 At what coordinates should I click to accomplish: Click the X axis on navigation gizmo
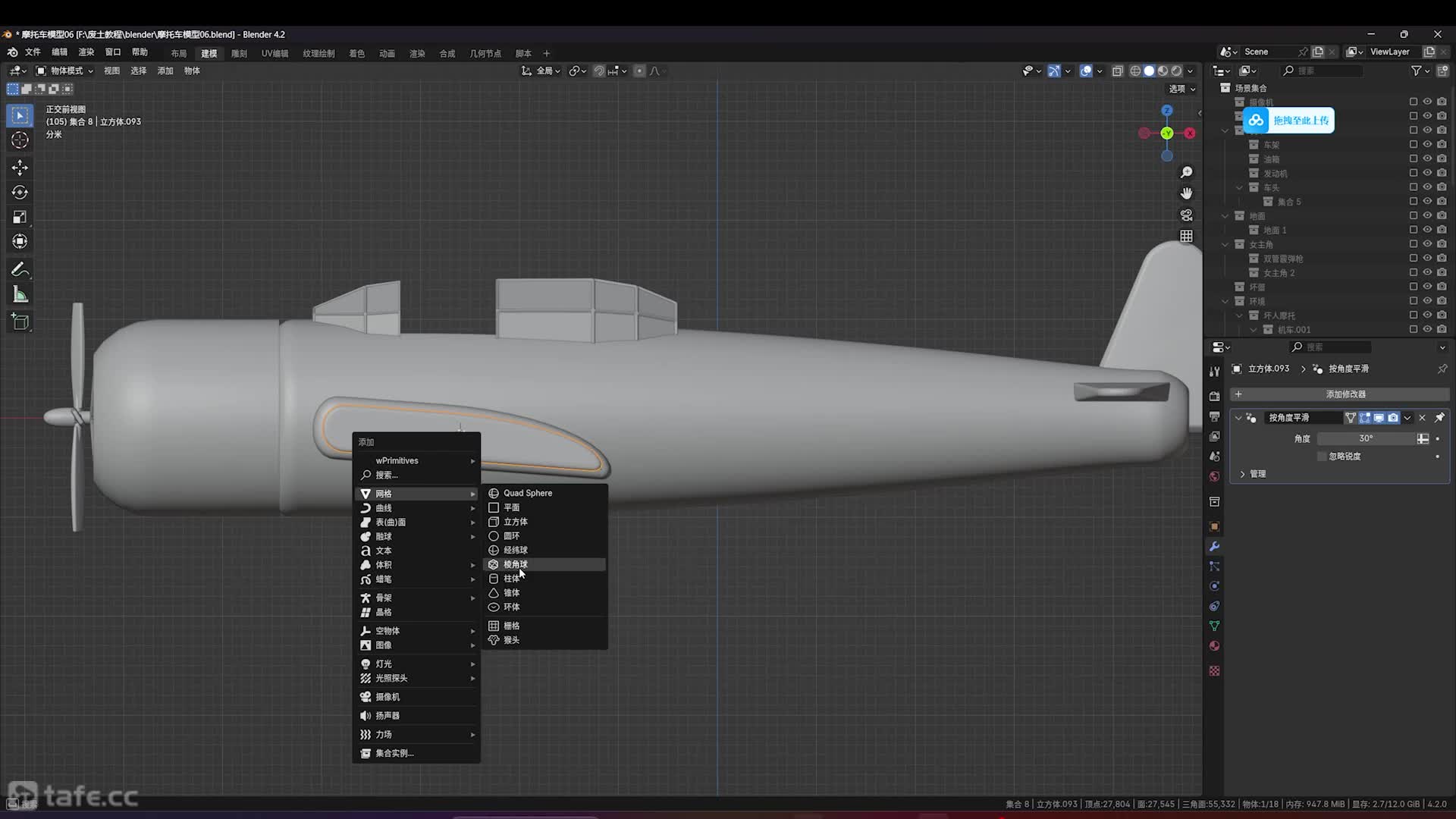(1190, 133)
